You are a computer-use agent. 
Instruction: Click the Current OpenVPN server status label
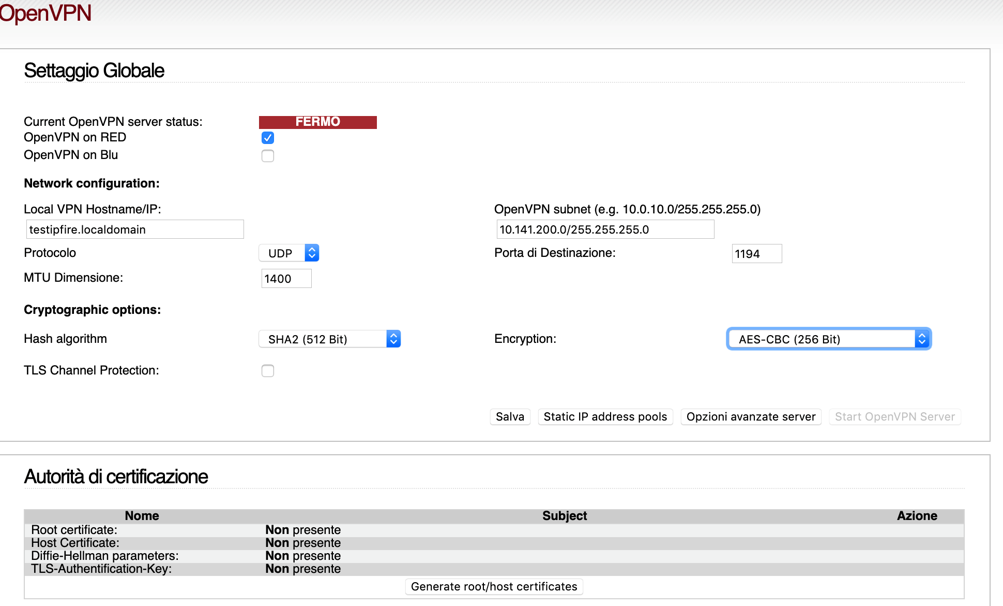113,122
